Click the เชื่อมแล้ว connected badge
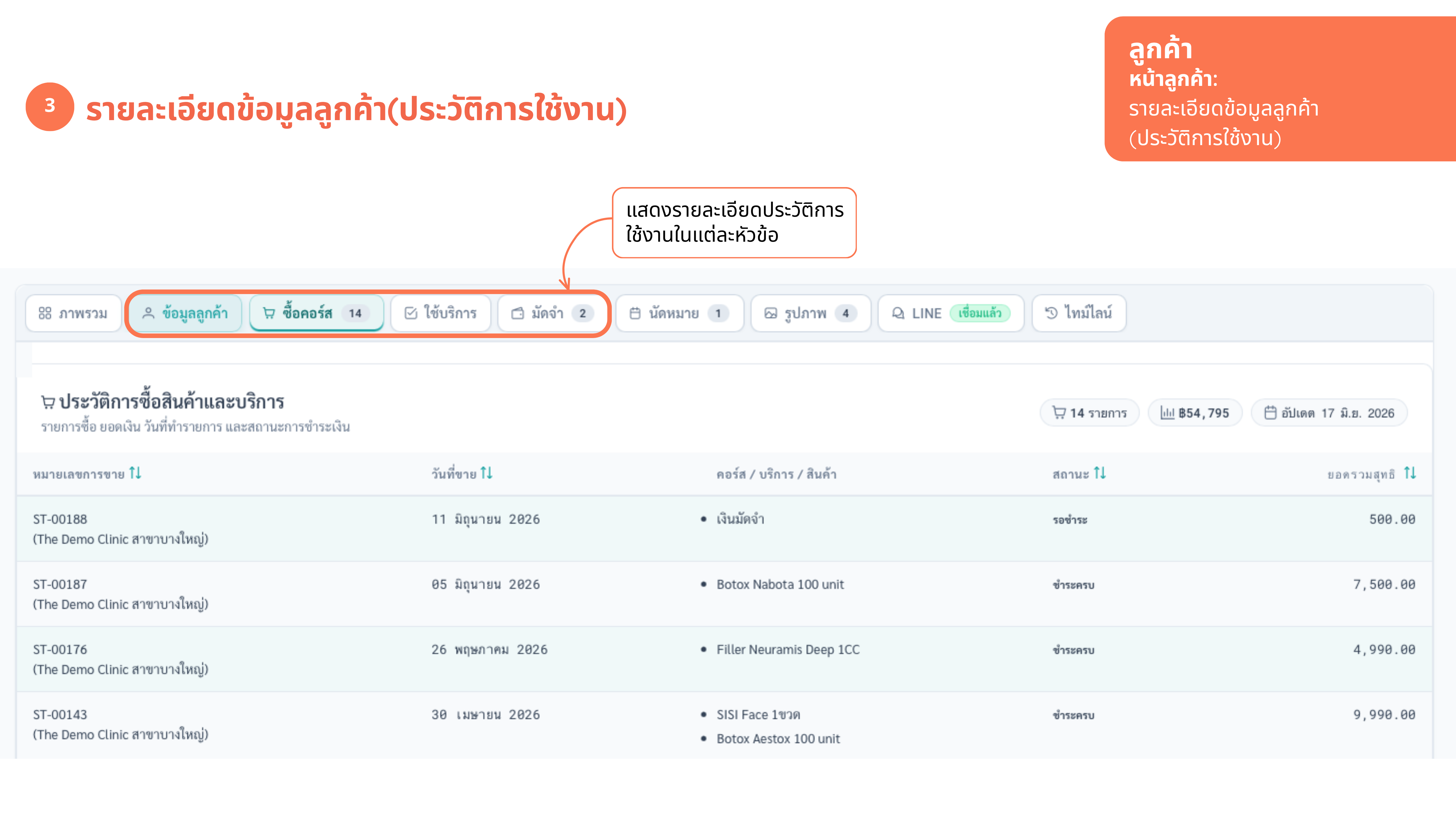The height and width of the screenshot is (819, 1456). tap(980, 313)
